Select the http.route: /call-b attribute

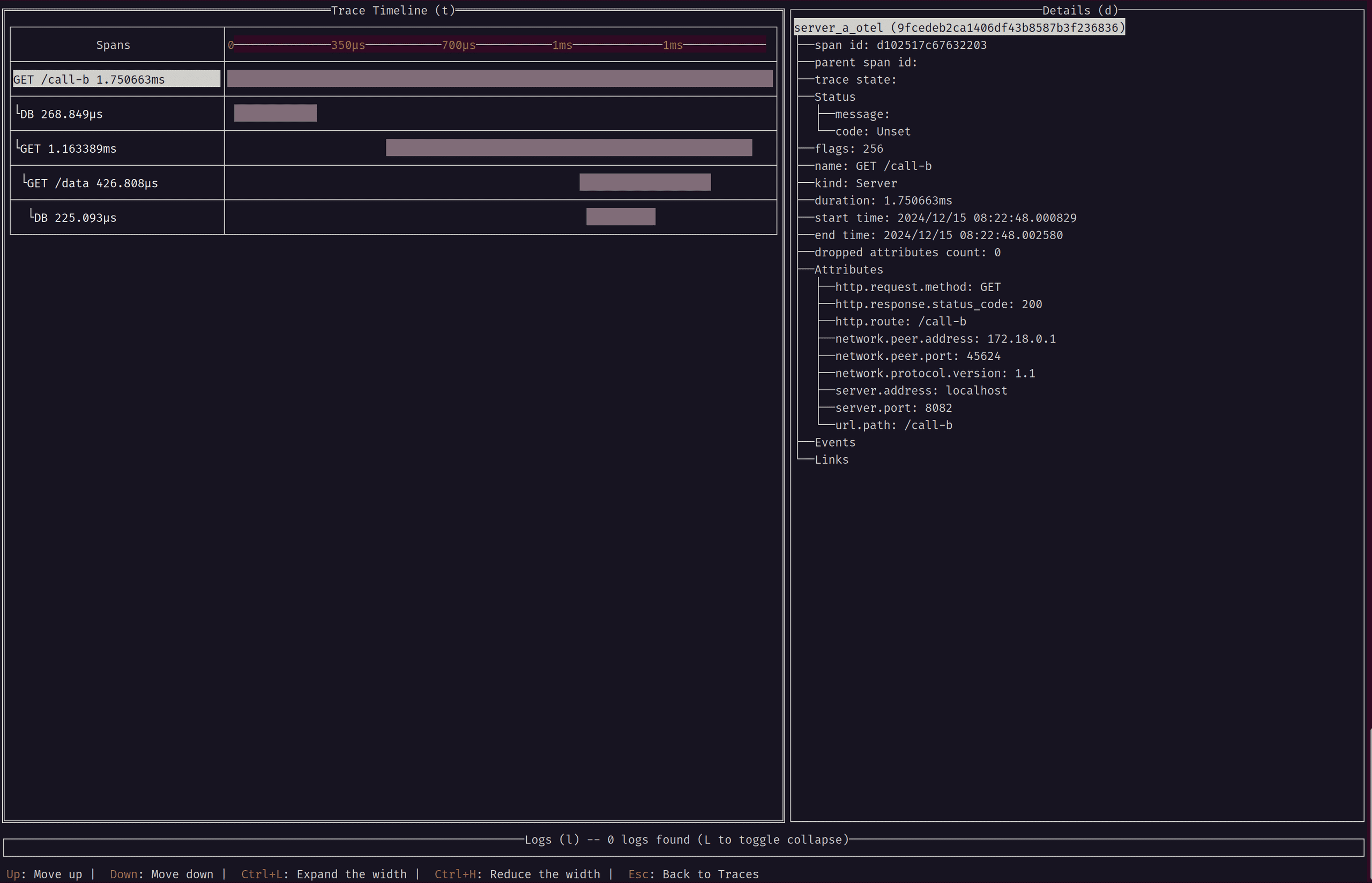tap(900, 321)
